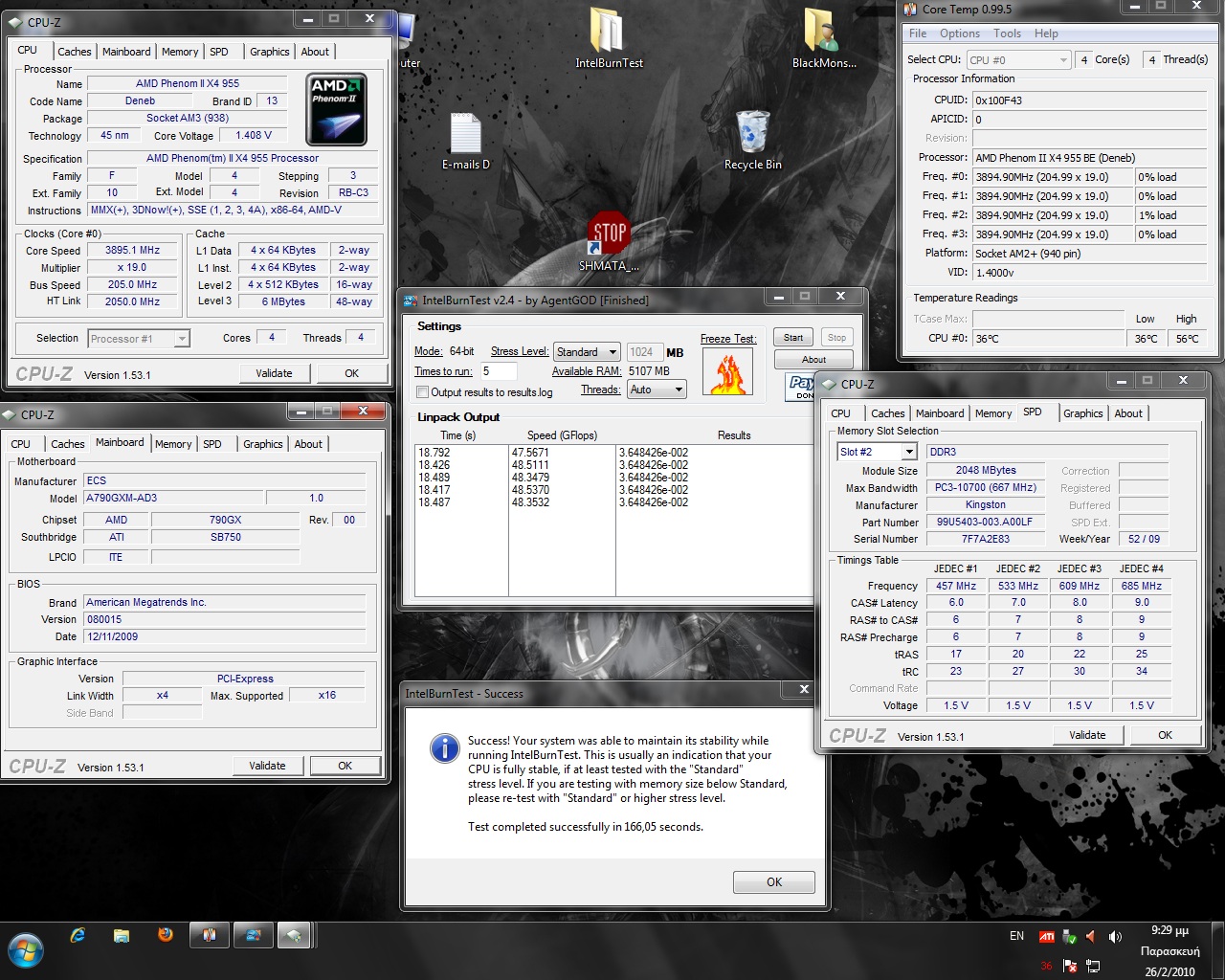Click the first Linpack speed result 47.5671

(531, 453)
